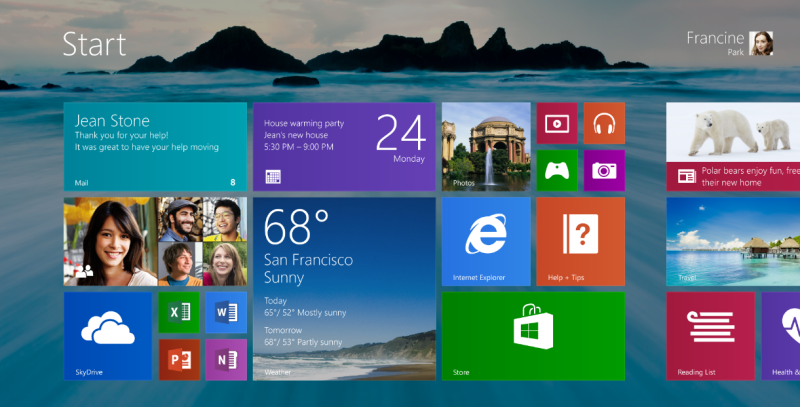Open the Reading List tile
The width and height of the screenshot is (800, 407).
pyautogui.click(x=711, y=336)
